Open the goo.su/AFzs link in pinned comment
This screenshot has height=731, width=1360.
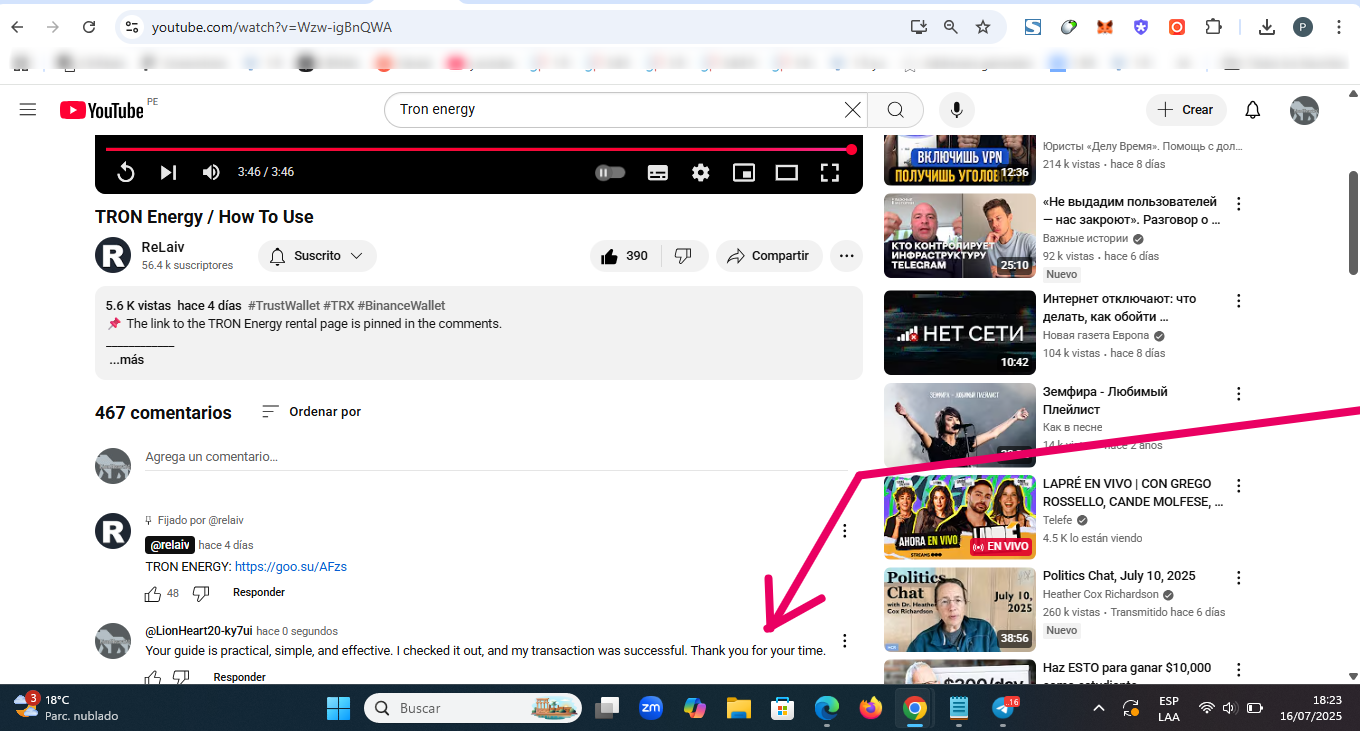(291, 567)
